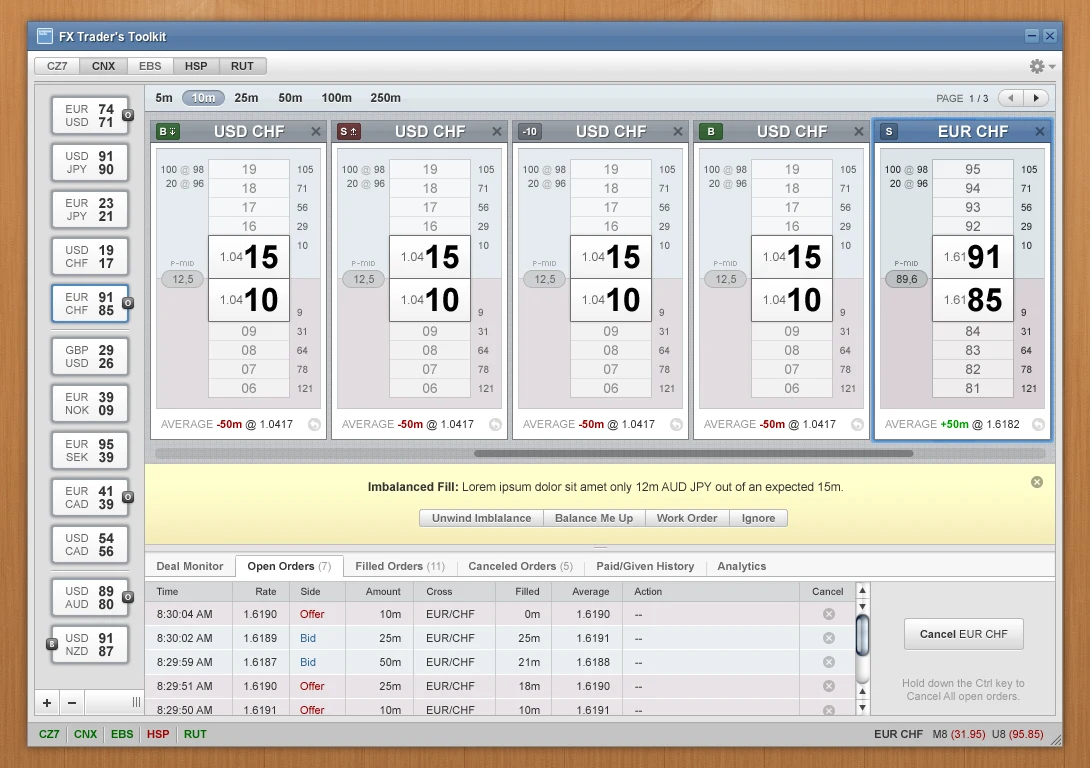Click HSP status in bottom status bar
Screen dimensions: 1090x768
click(x=158, y=734)
